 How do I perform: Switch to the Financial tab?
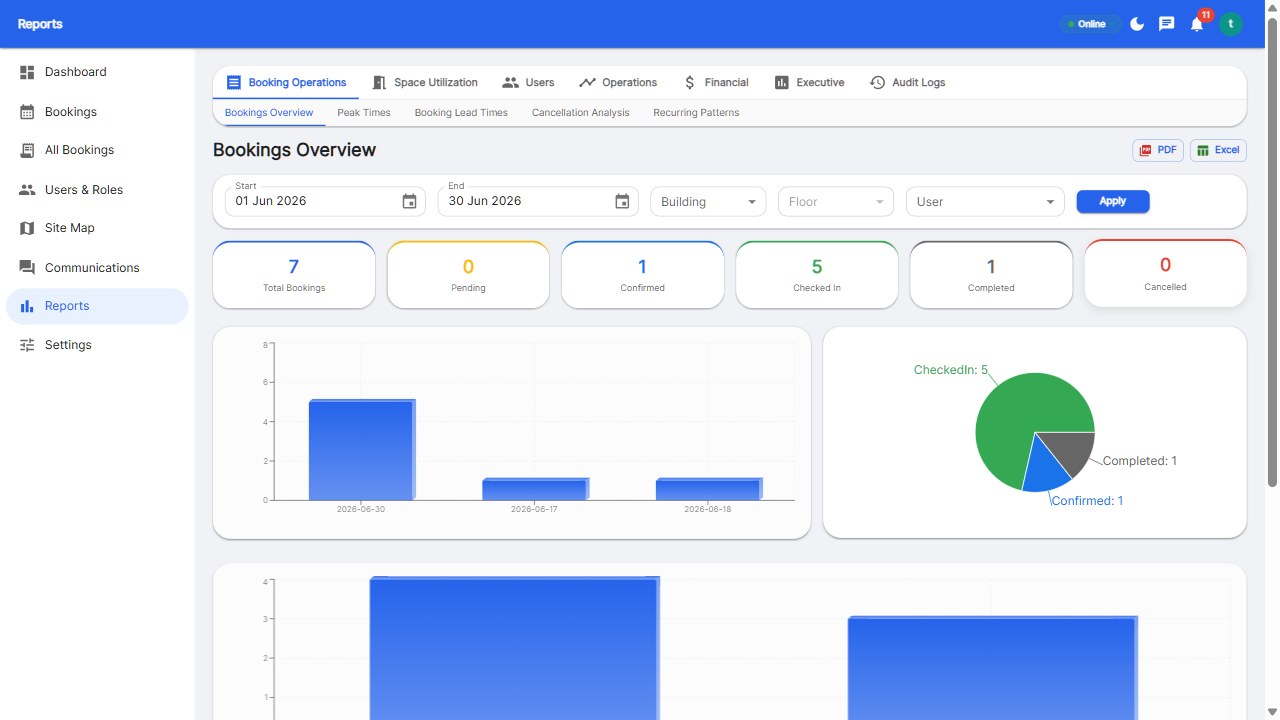point(715,83)
